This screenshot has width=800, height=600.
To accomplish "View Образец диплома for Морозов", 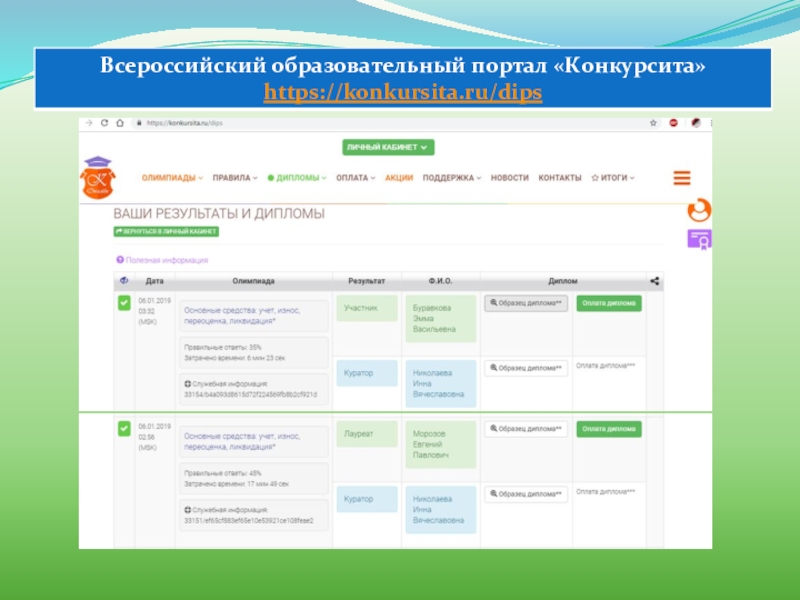I will [526, 429].
